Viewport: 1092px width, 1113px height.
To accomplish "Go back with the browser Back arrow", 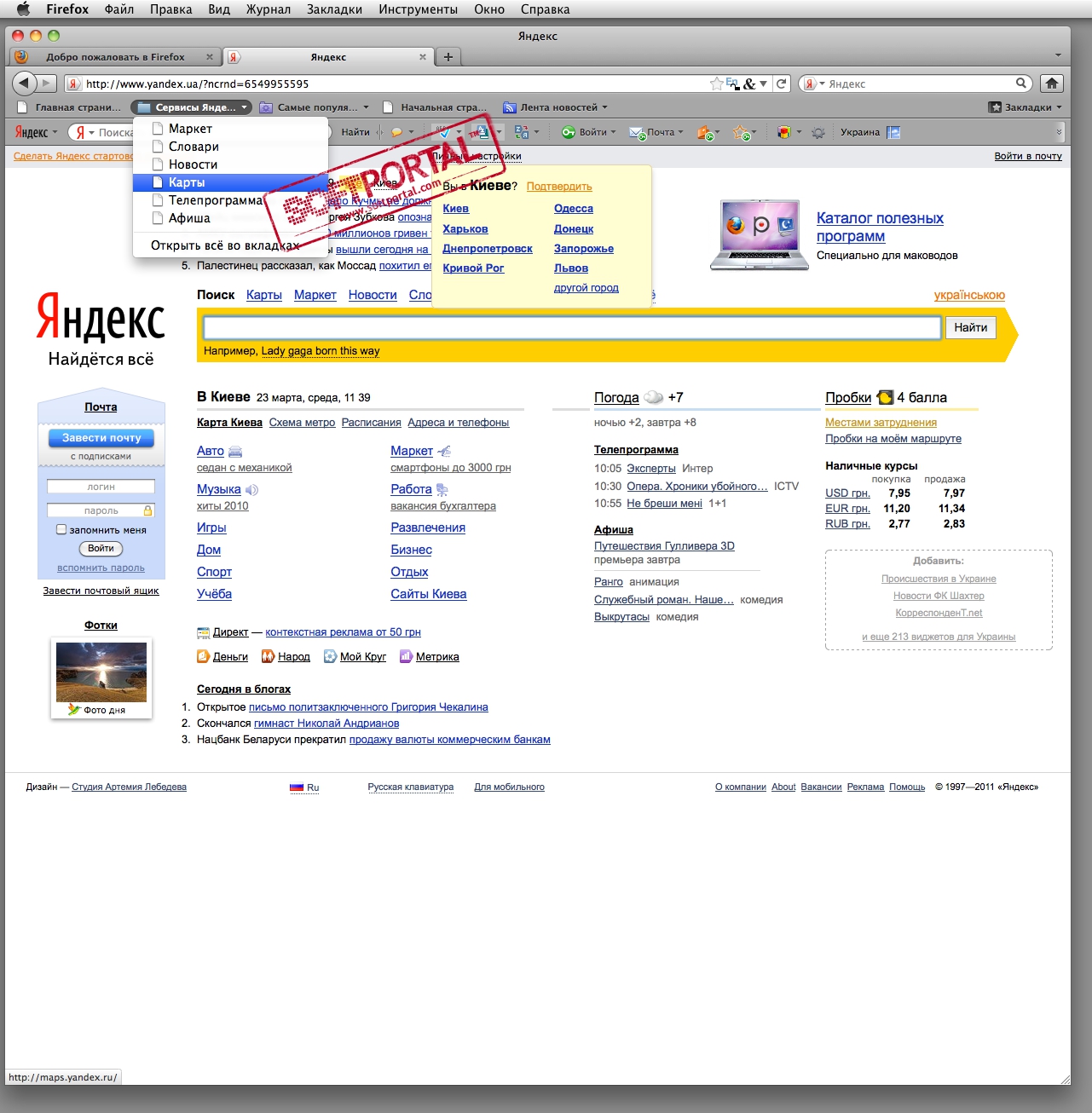I will [24, 83].
